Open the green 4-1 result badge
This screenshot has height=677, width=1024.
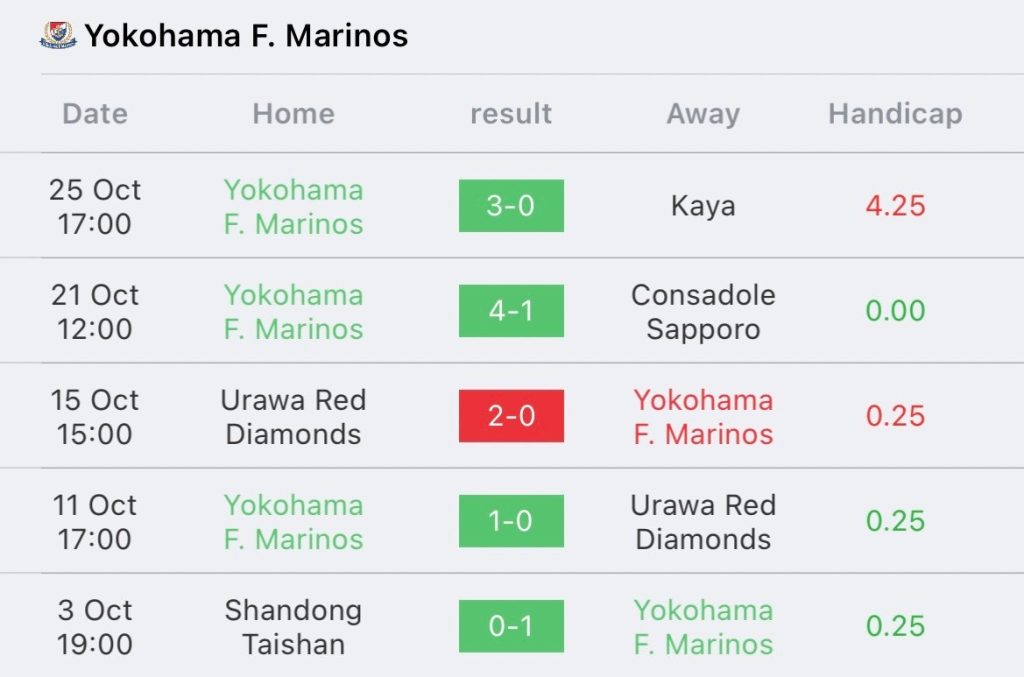pos(511,311)
